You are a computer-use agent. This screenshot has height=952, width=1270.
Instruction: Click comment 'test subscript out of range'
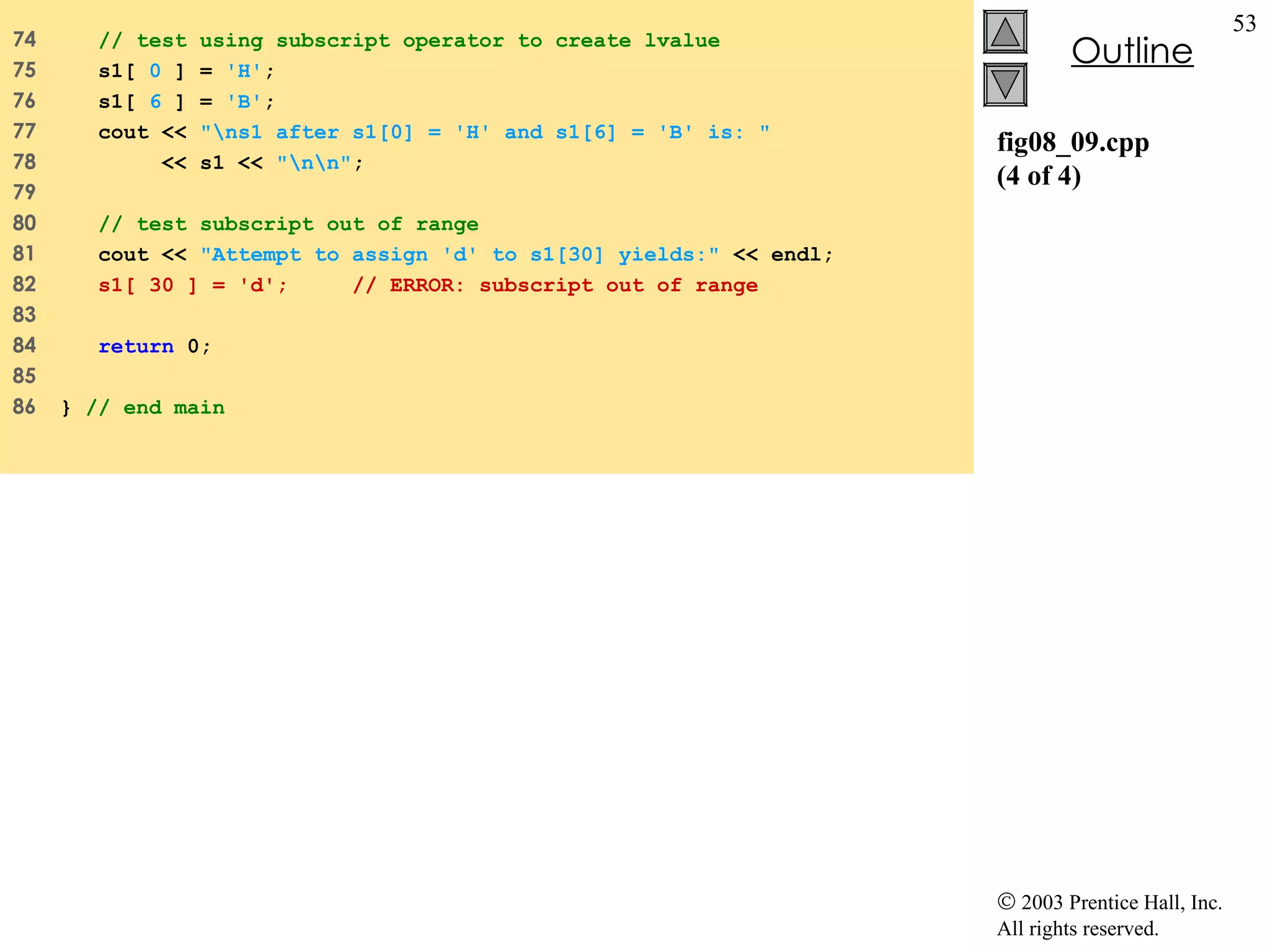[x=288, y=224]
